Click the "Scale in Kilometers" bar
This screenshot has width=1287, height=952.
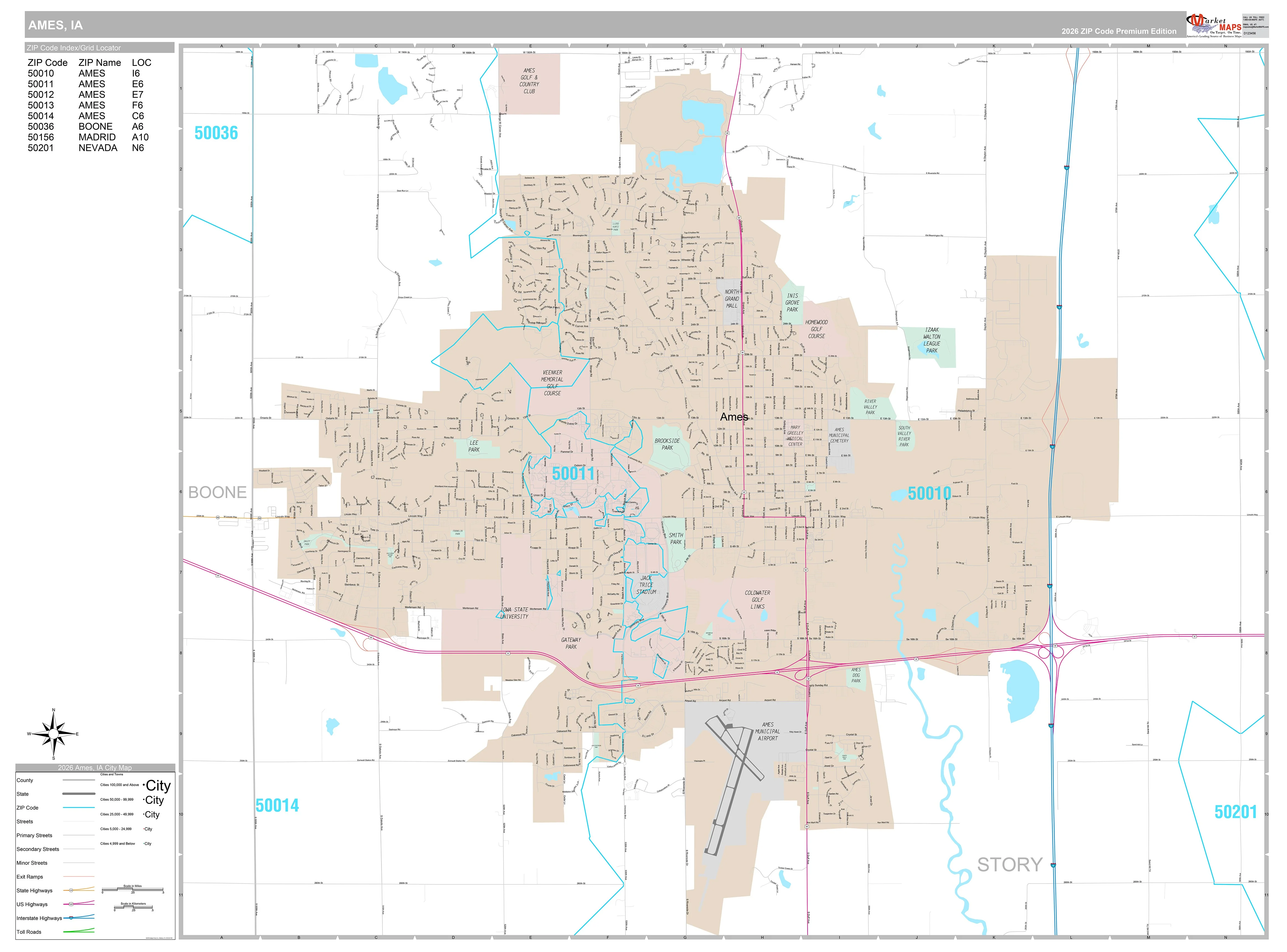[x=133, y=908]
